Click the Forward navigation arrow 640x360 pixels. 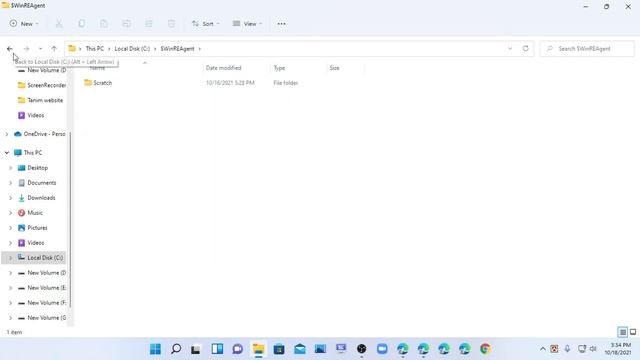pos(26,49)
